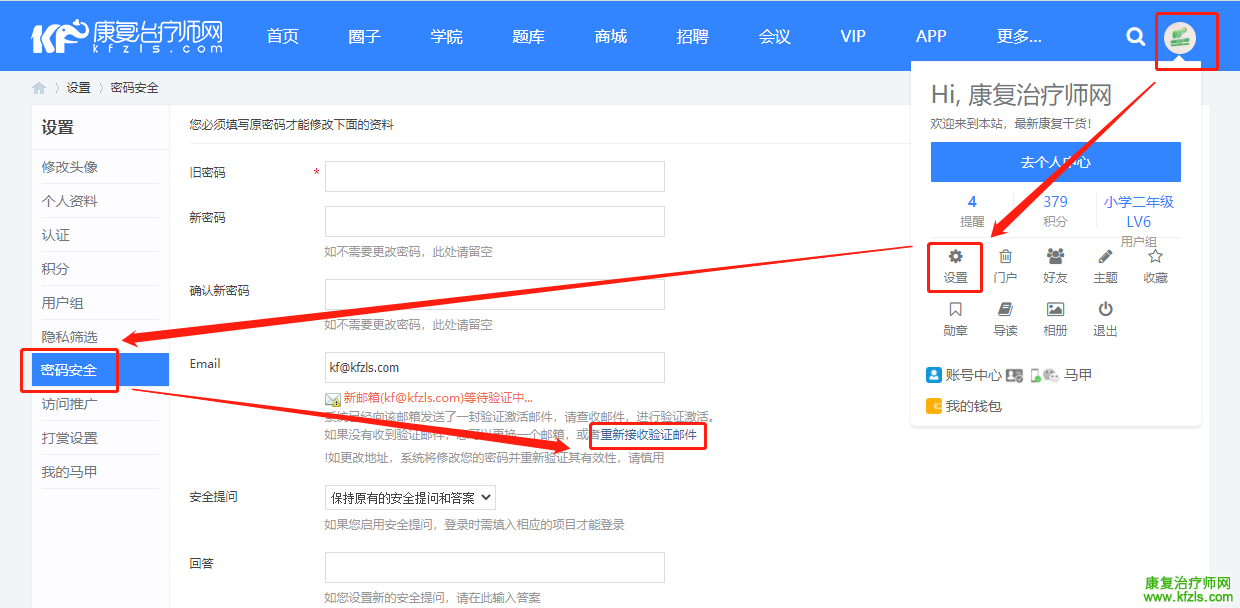Image resolution: width=1240 pixels, height=608 pixels.
Task: Click the home icon in breadcrumb
Action: 39,88
